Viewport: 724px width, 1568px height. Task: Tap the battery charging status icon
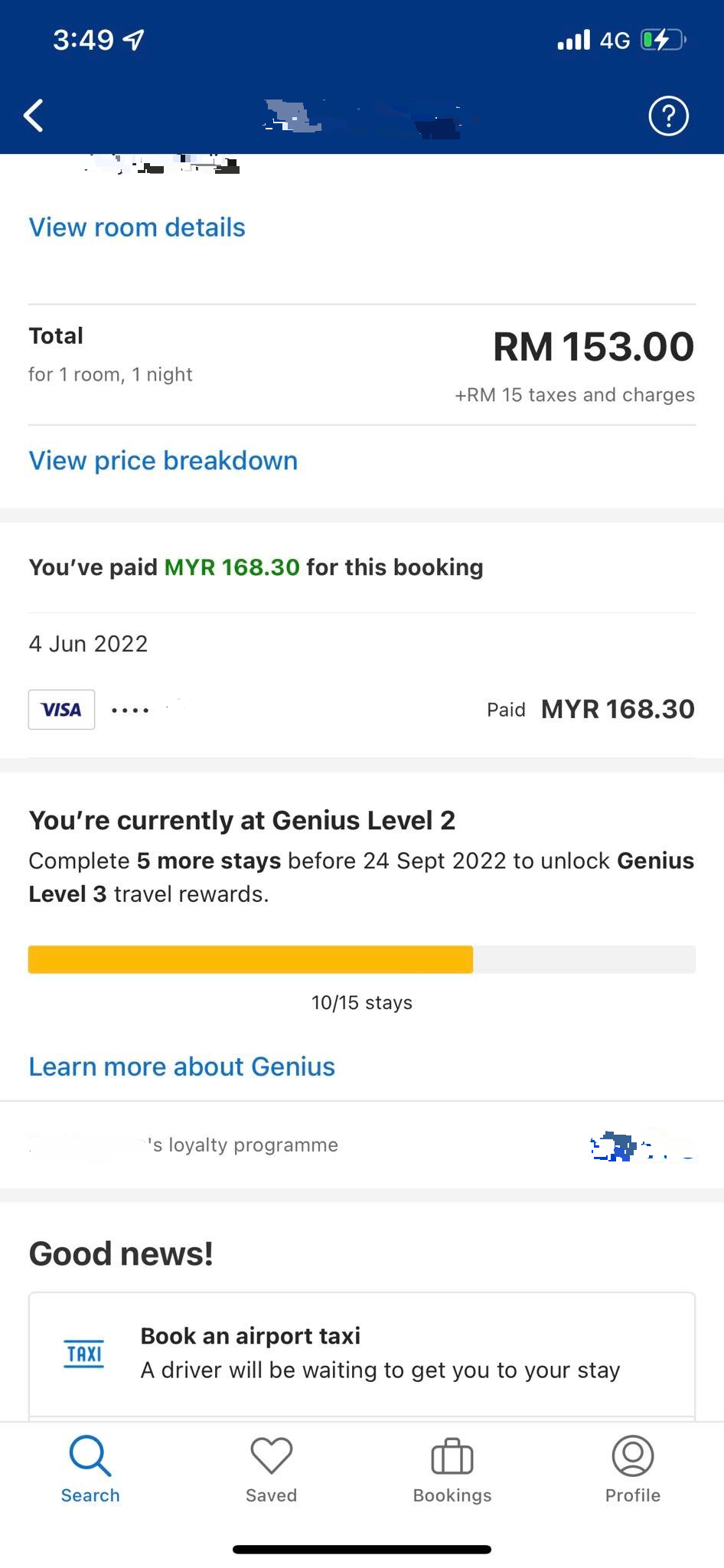(x=662, y=40)
